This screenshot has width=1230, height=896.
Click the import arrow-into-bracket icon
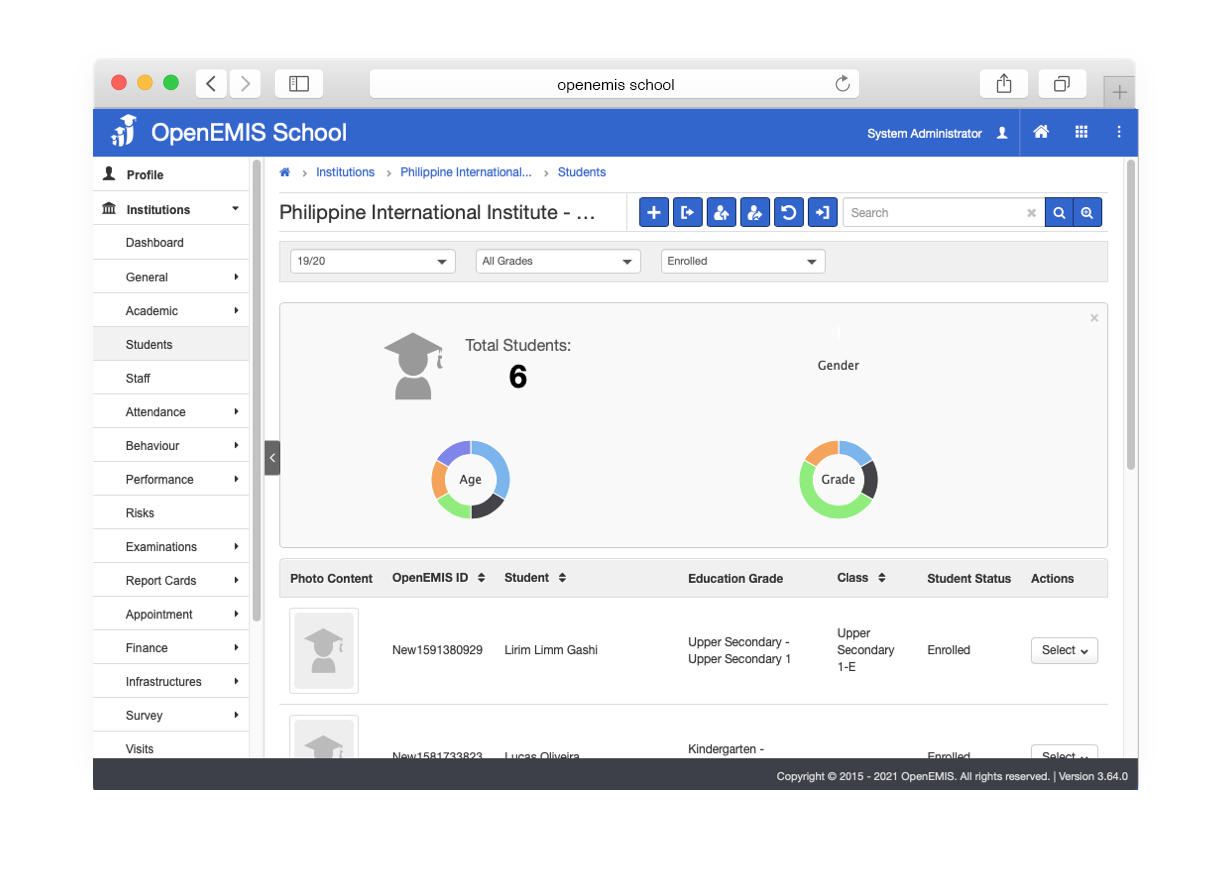coord(822,212)
